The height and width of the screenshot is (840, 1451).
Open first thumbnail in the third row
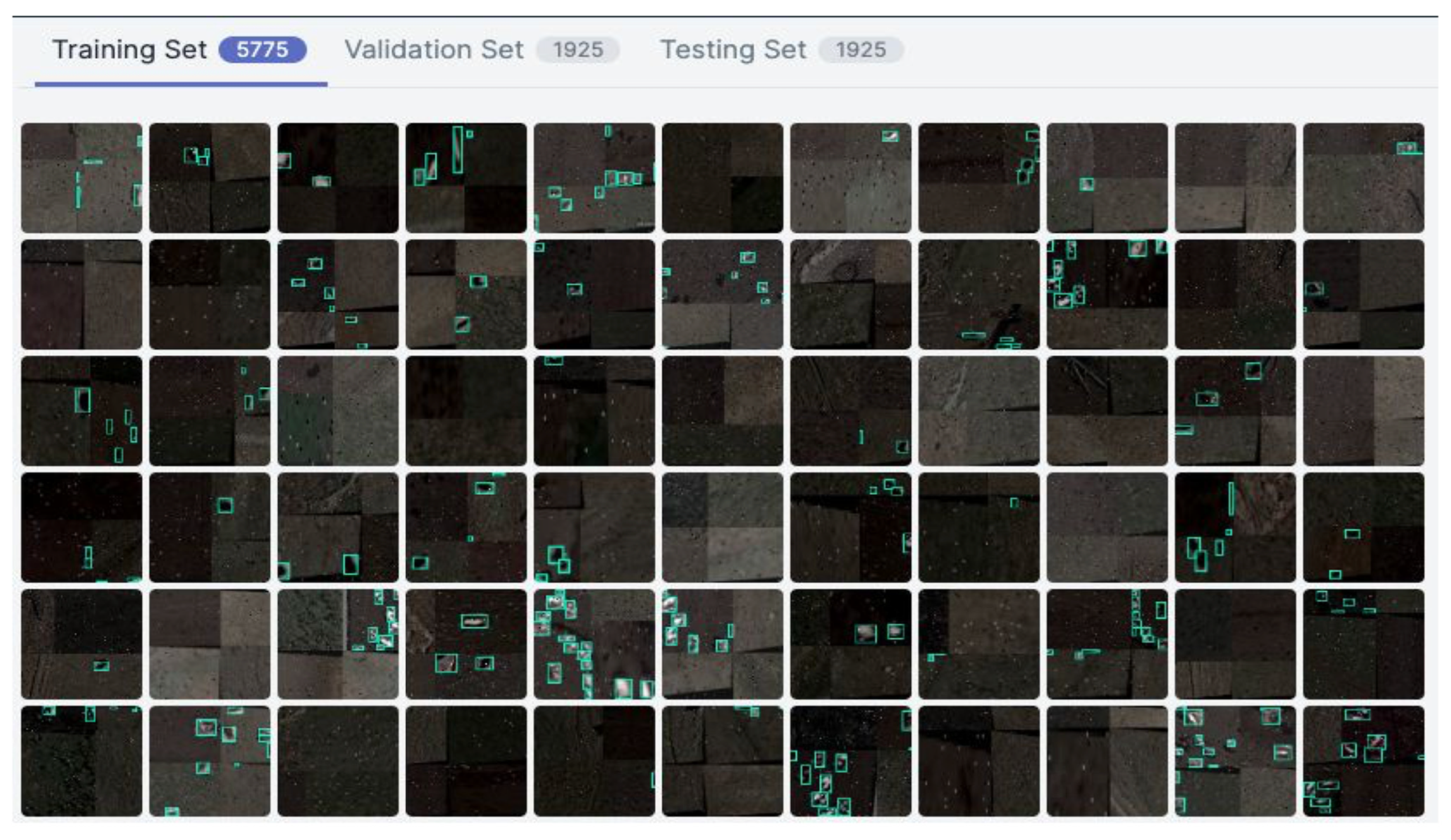[x=81, y=410]
